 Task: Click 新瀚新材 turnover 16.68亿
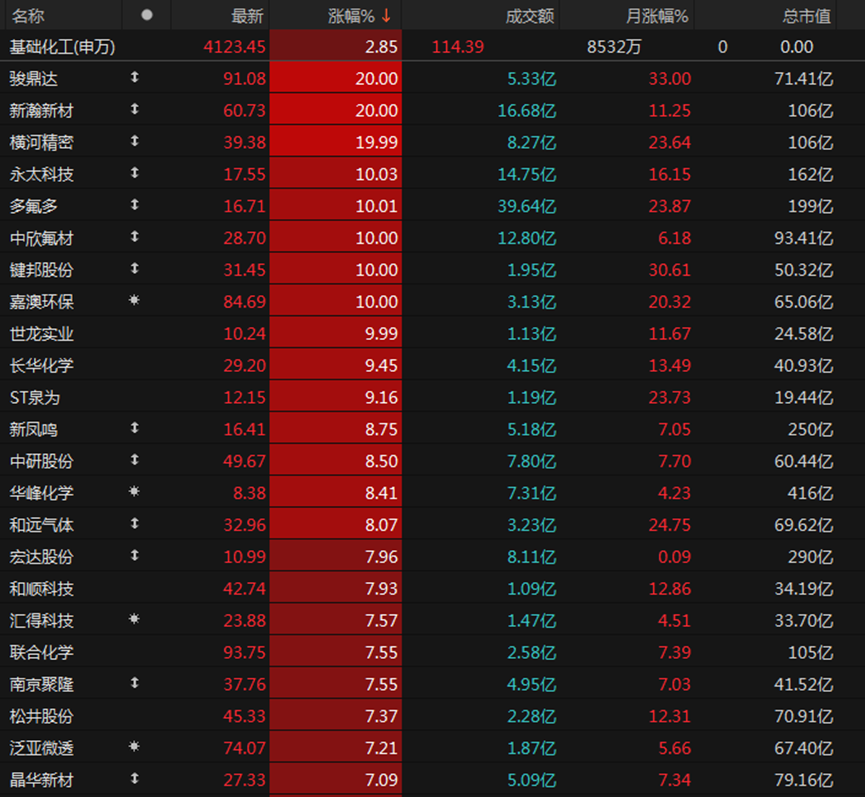[527, 111]
